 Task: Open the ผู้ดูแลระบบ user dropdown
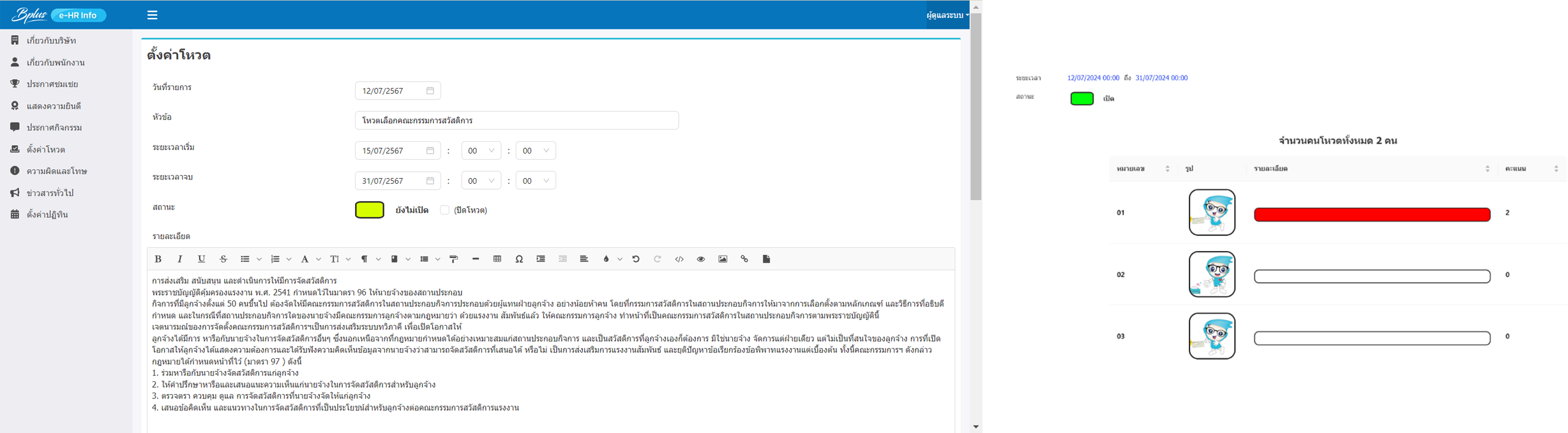947,15
